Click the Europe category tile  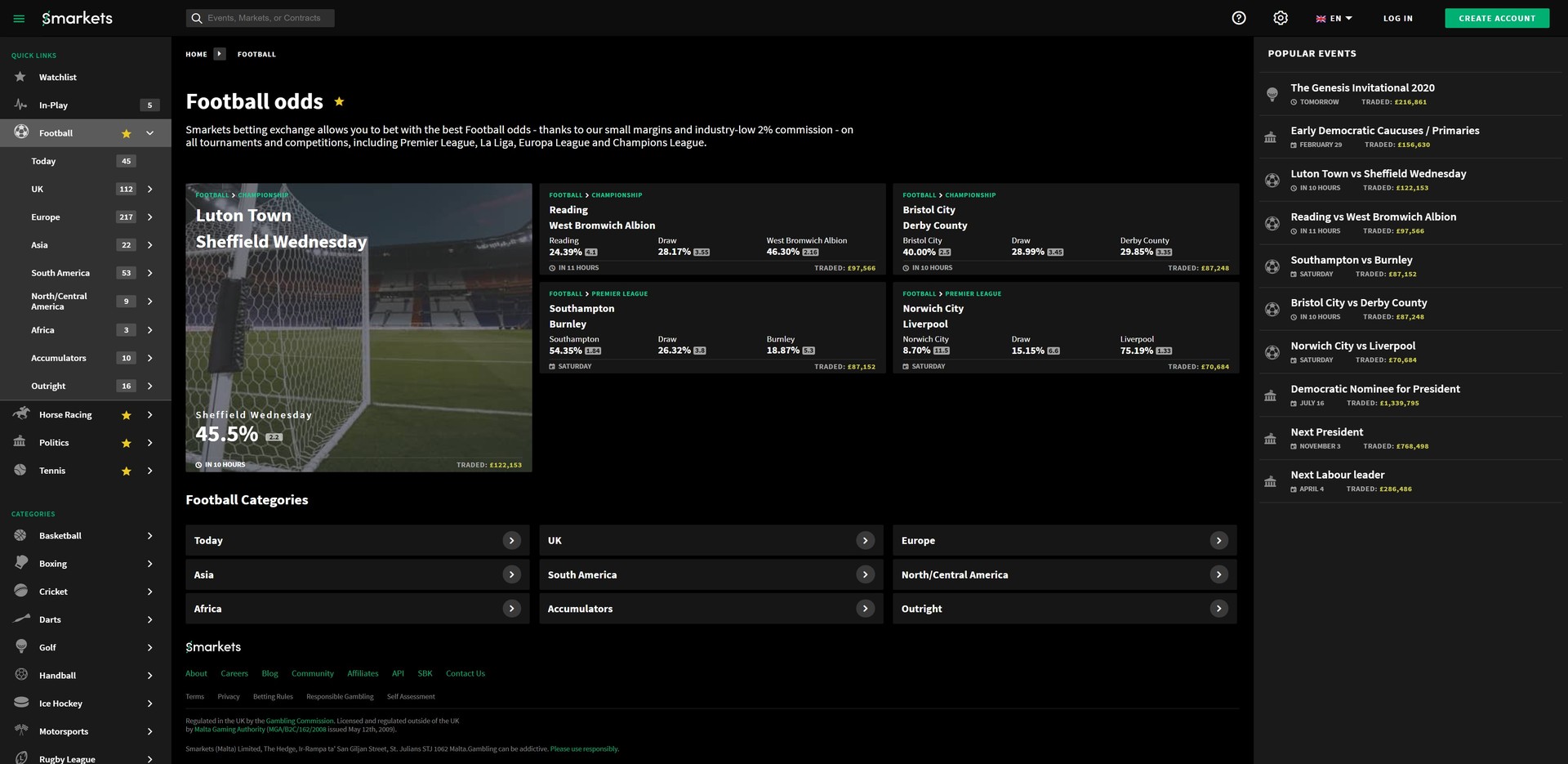coord(1065,540)
